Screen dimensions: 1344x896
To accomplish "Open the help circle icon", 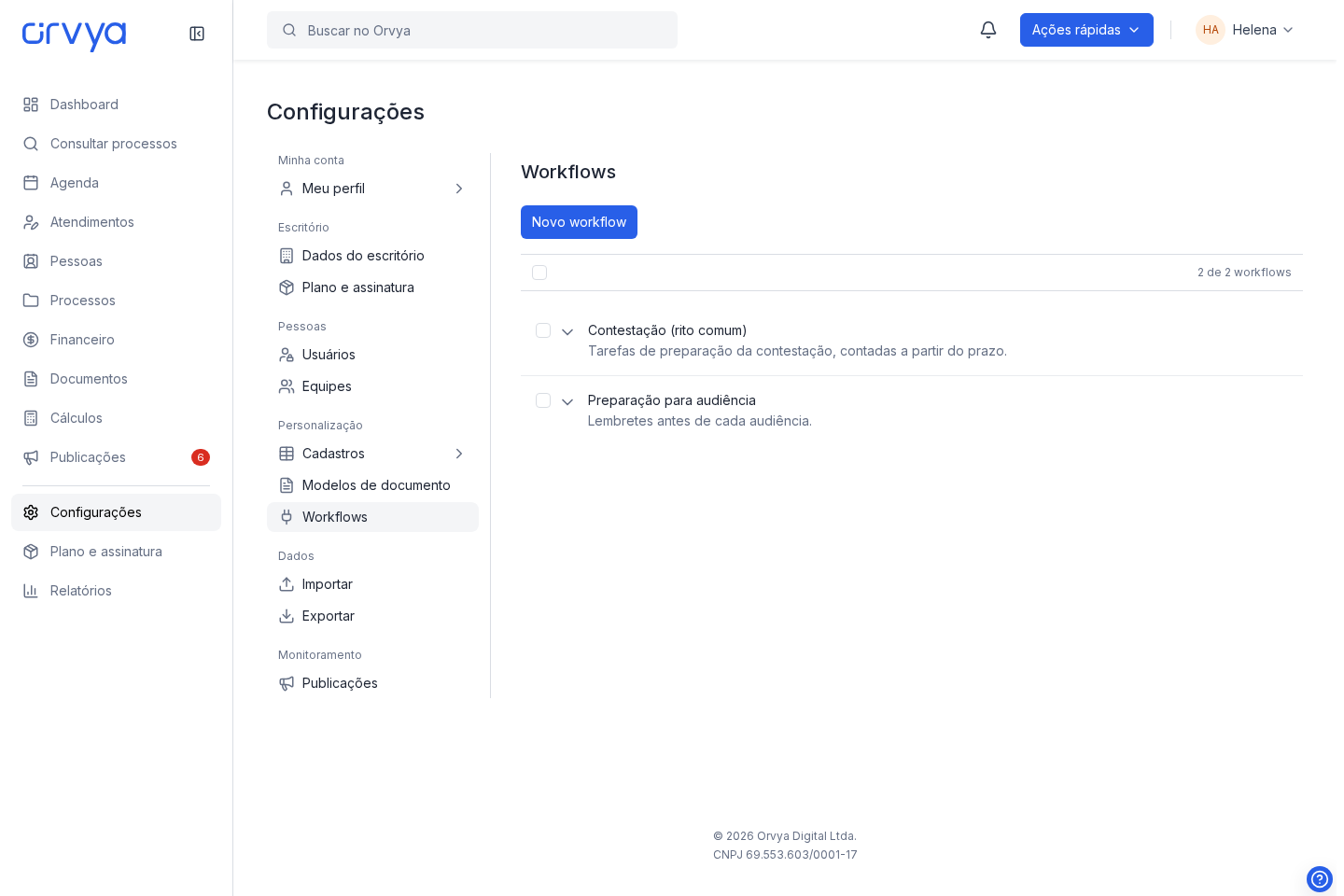I will tap(1320, 879).
